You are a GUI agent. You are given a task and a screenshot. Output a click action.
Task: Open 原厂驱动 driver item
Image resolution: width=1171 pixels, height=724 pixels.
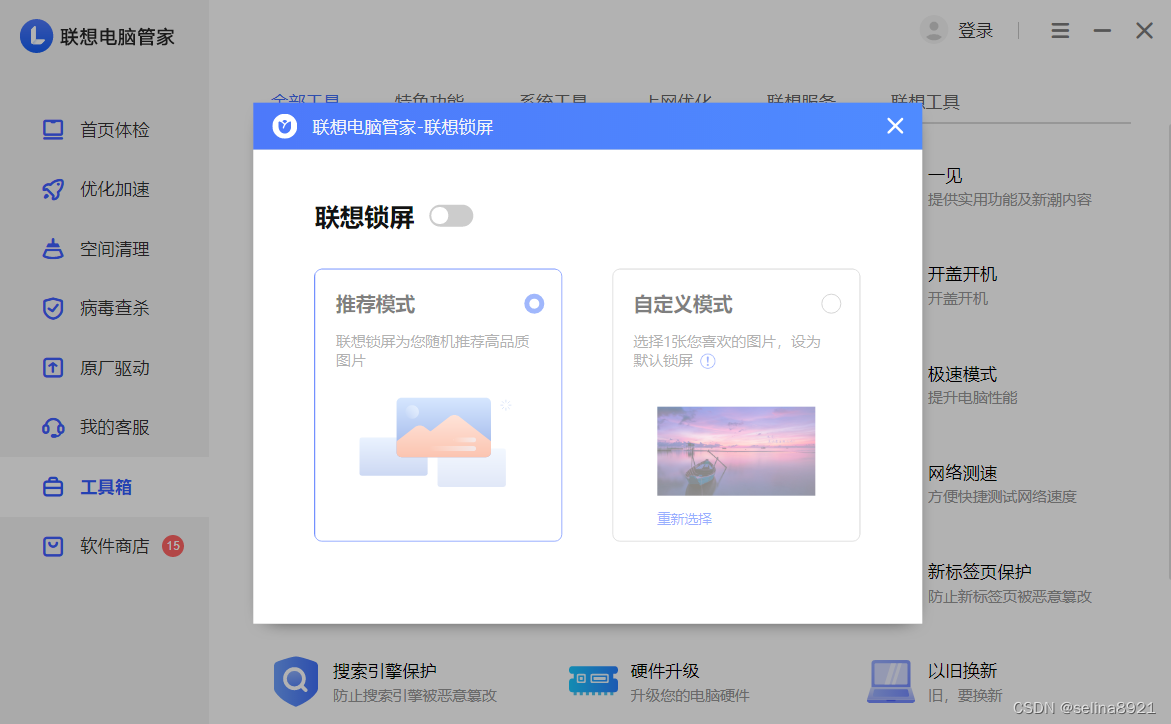(x=105, y=368)
